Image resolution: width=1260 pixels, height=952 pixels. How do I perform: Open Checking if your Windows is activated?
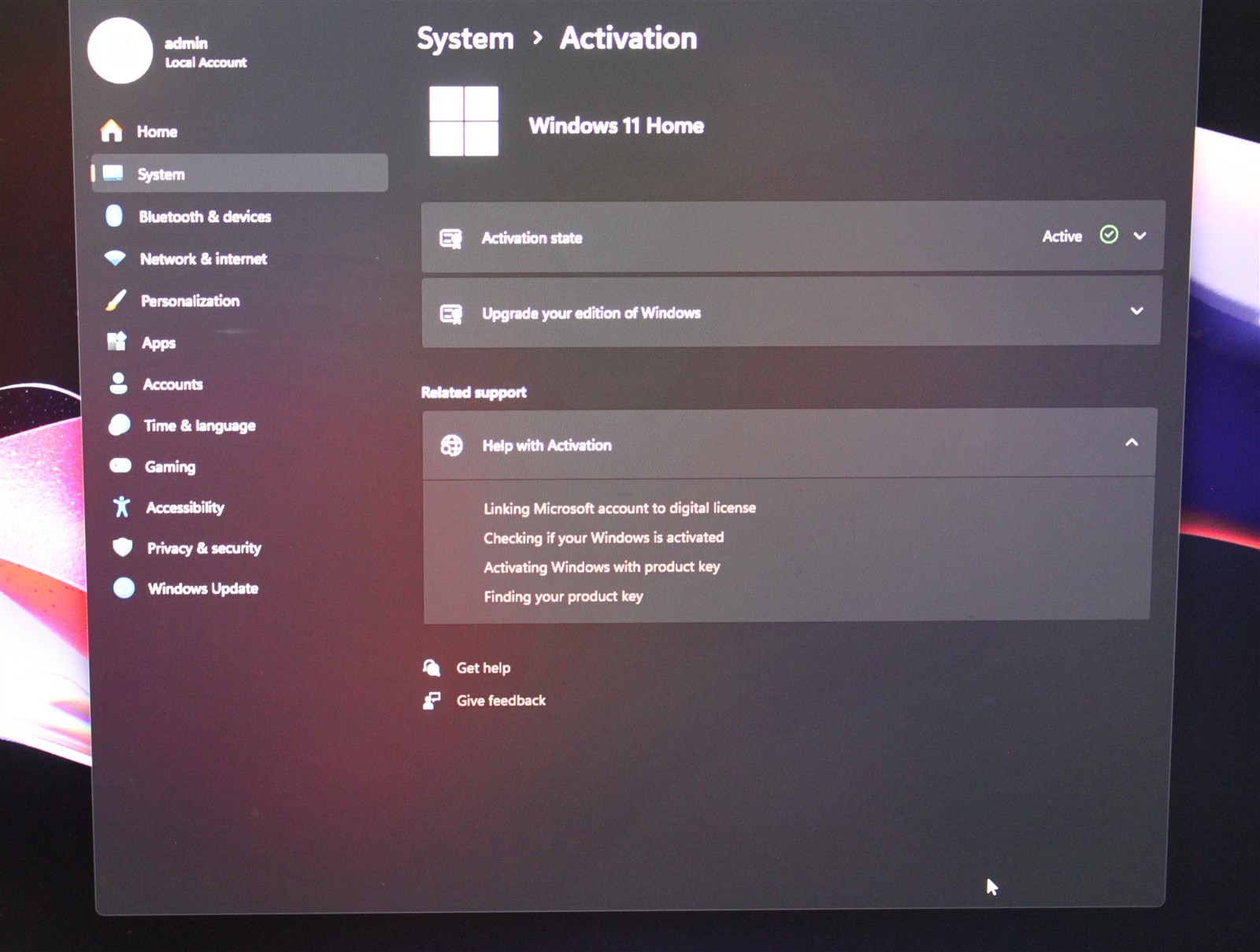[x=603, y=538]
